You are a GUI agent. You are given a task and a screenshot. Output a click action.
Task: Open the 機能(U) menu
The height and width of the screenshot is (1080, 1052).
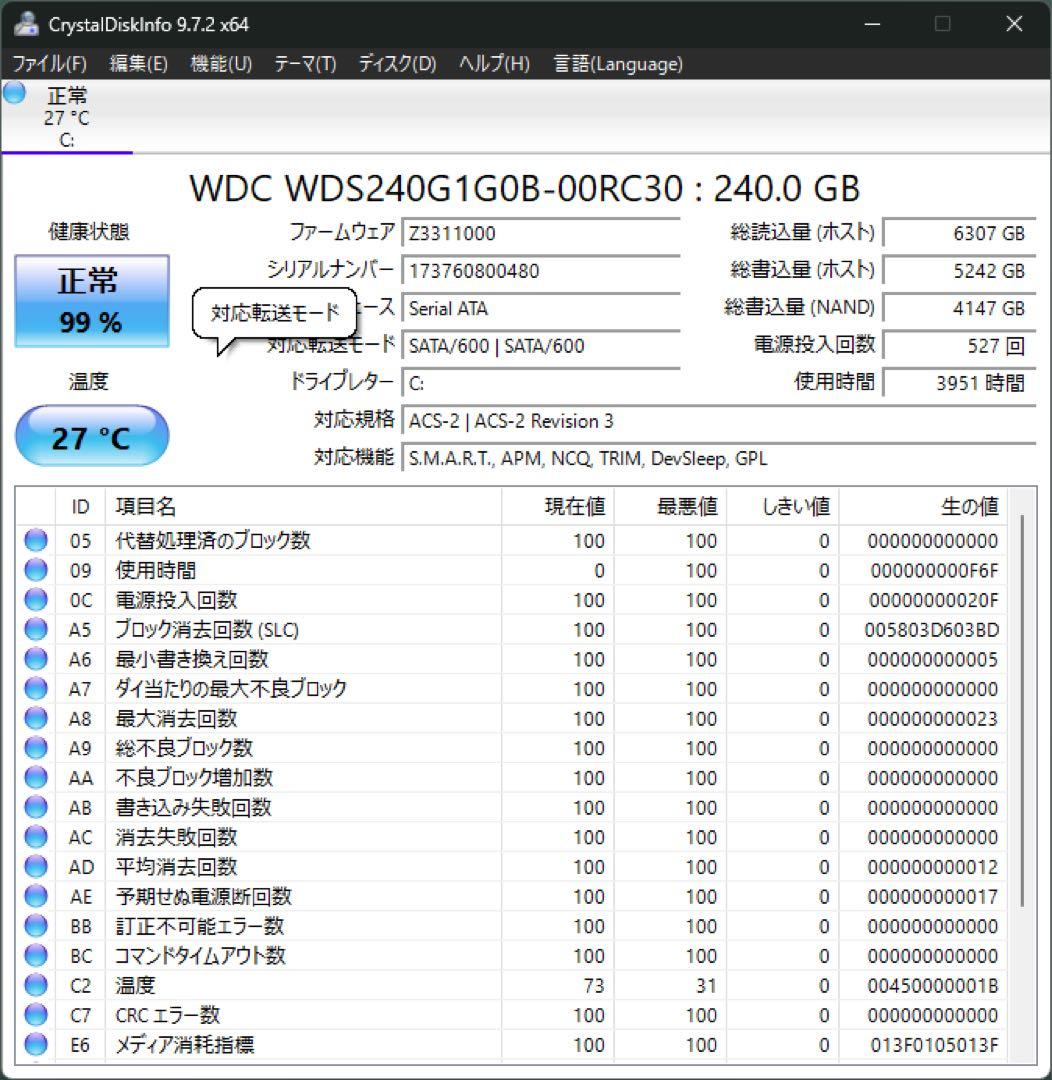[x=219, y=63]
